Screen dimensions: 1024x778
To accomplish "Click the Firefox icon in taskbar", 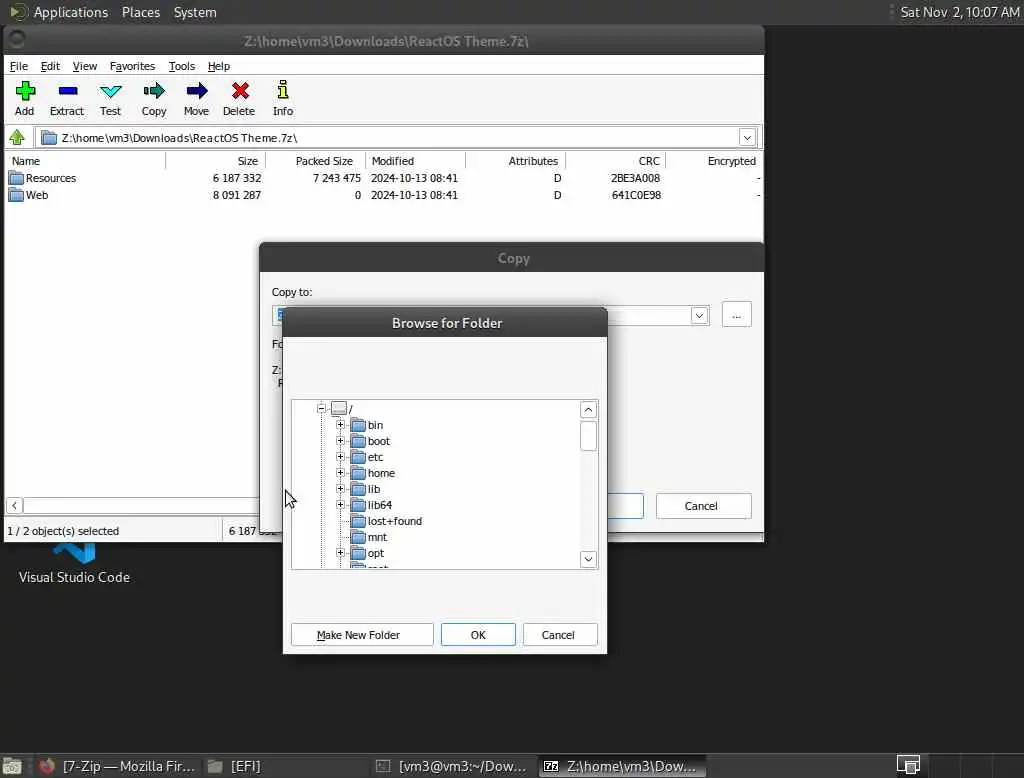I will pyautogui.click(x=46, y=766).
